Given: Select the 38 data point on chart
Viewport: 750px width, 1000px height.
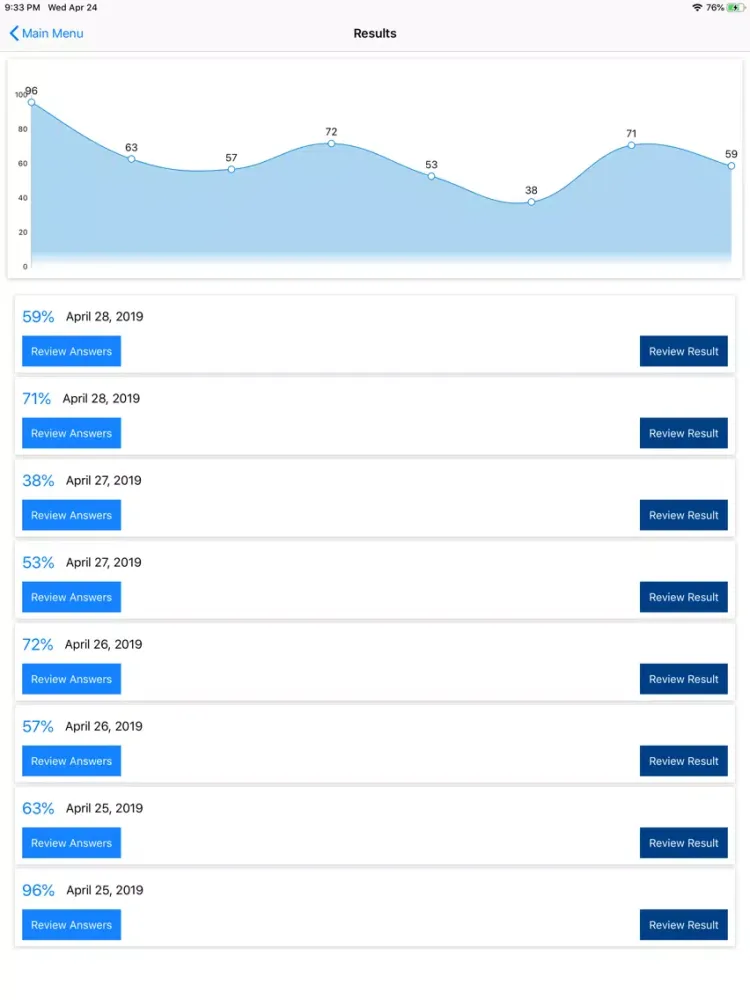Looking at the screenshot, I should [x=531, y=202].
